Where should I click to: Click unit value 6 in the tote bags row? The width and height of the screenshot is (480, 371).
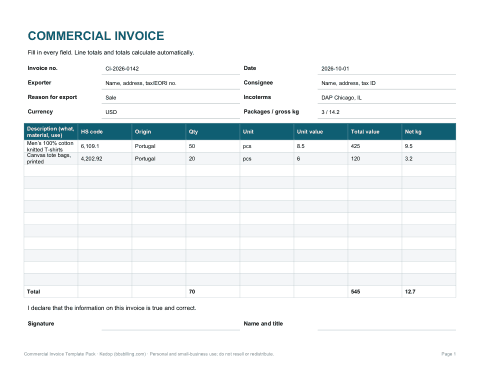pyautogui.click(x=321, y=159)
